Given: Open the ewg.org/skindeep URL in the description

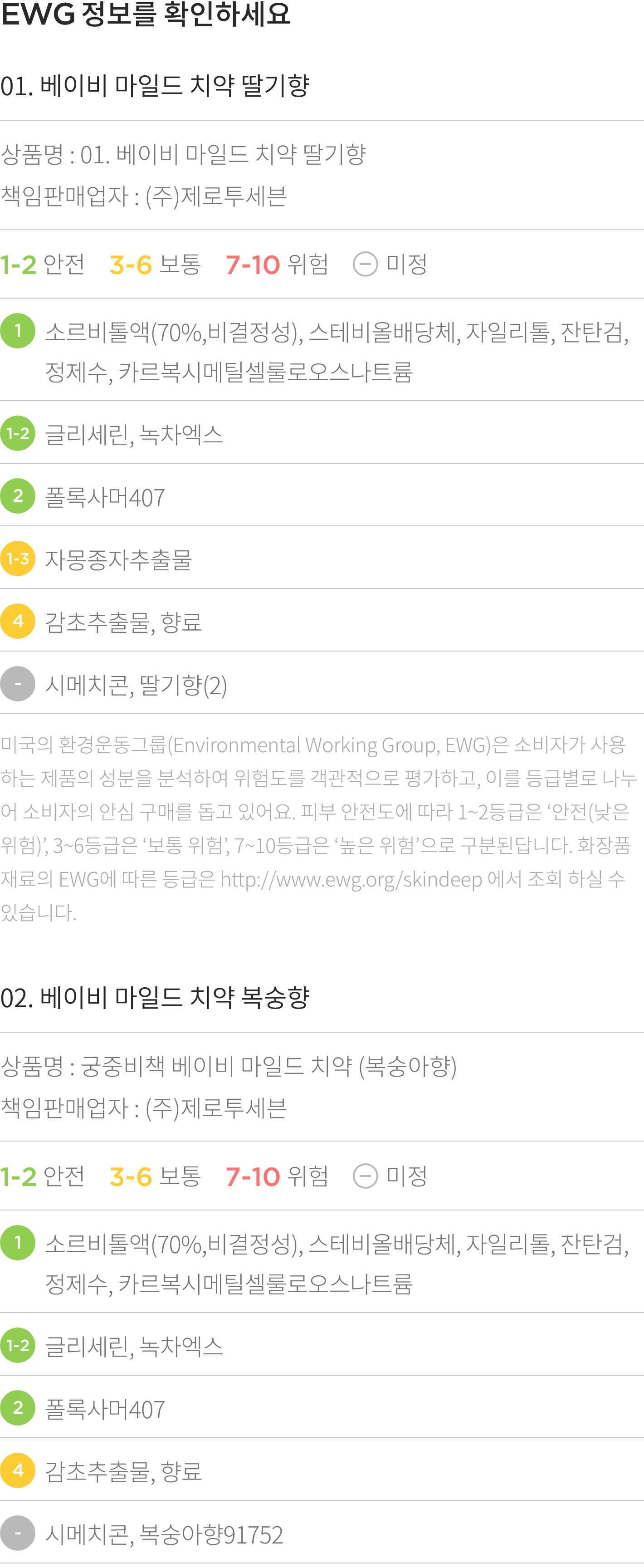Looking at the screenshot, I should click(351, 880).
